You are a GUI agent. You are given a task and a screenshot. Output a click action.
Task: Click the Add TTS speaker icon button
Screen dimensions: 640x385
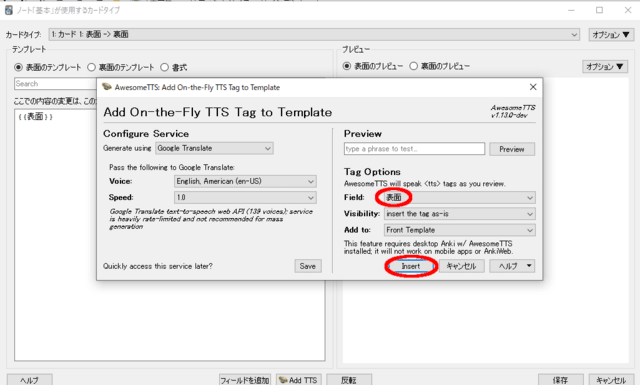[x=299, y=380]
